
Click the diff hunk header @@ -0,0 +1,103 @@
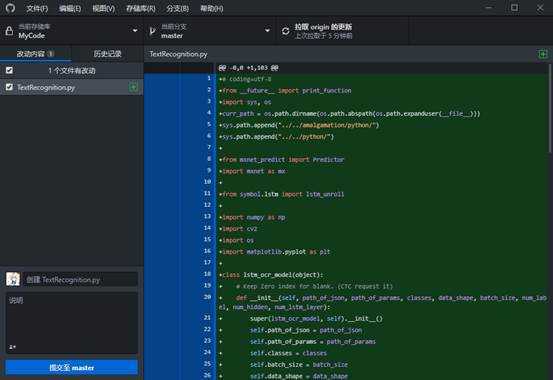(248, 67)
